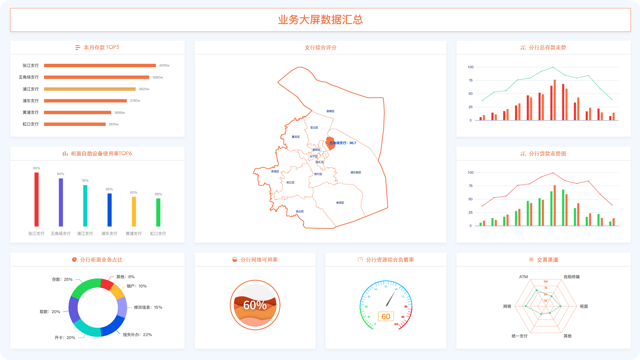The height and width of the screenshot is (360, 640).
Task: Select the yellow 浦江支行 horizontal deposit bar
Action: click(90, 89)
